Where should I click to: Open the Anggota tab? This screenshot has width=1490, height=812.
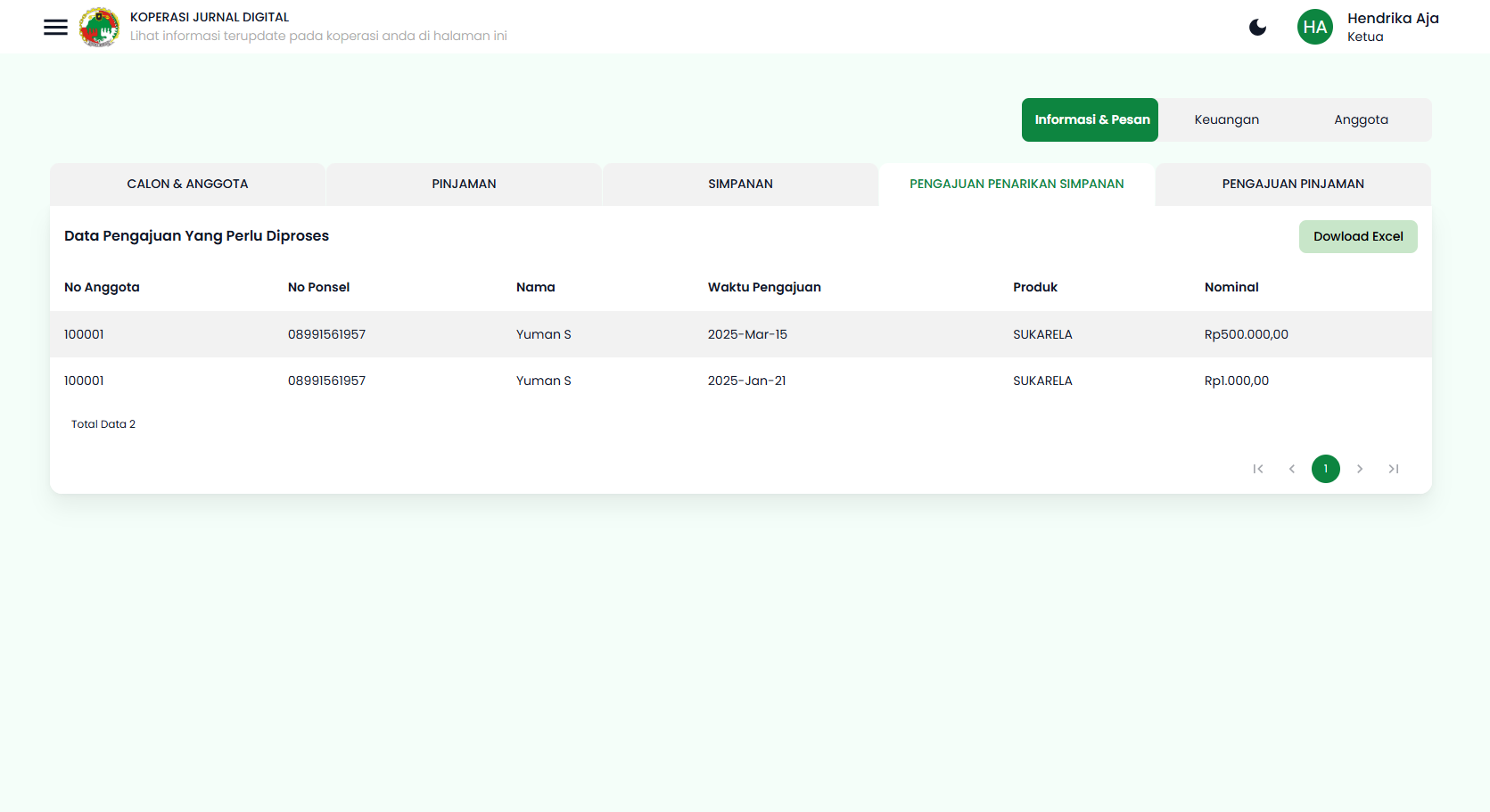[1361, 119]
